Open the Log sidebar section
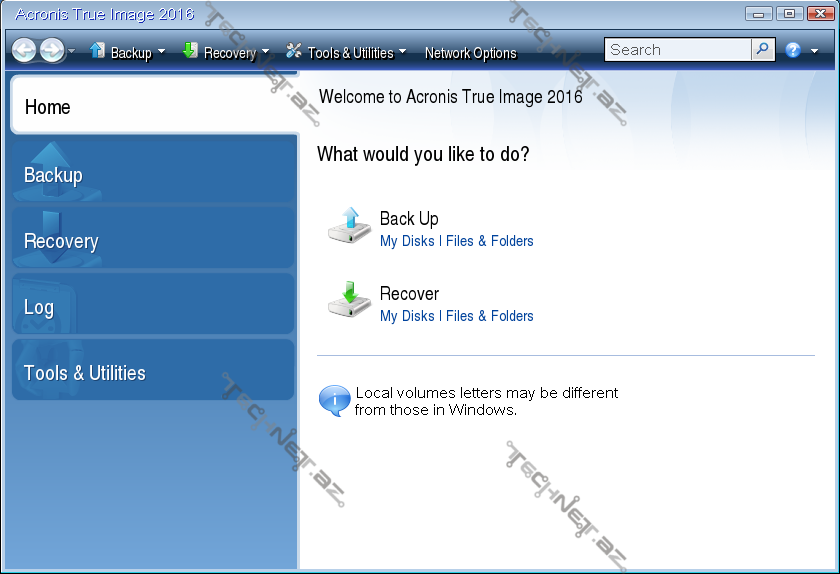The image size is (840, 574). pyautogui.click(x=153, y=307)
